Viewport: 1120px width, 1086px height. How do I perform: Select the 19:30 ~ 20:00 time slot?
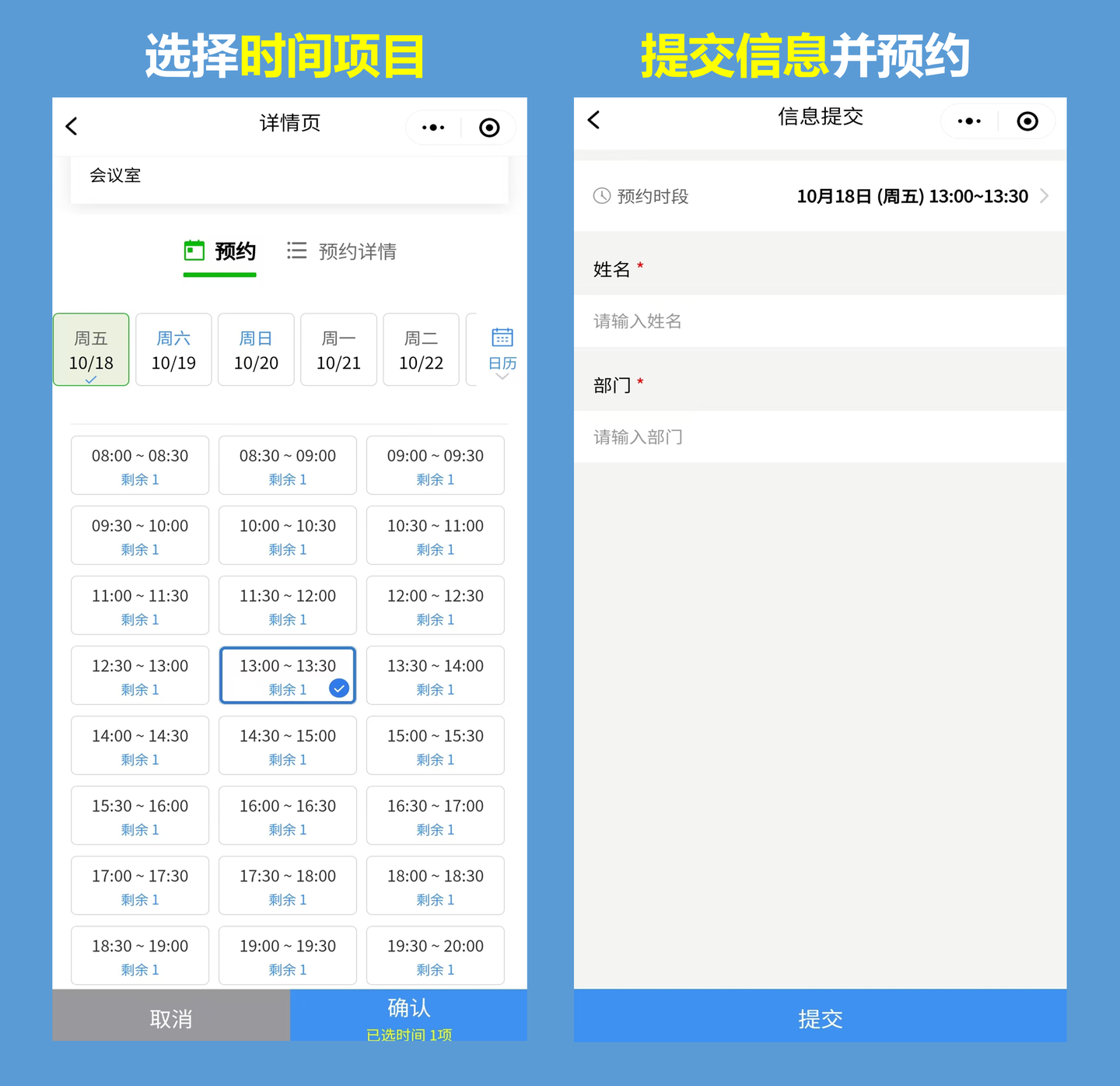click(x=436, y=955)
